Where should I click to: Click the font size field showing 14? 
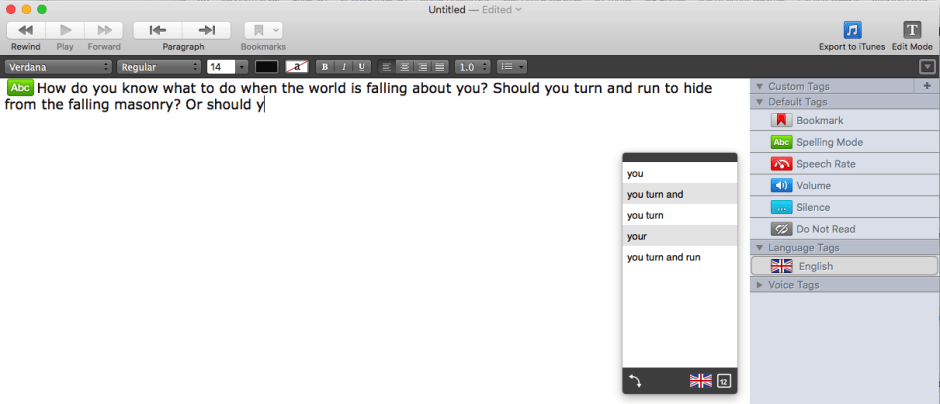pos(220,67)
